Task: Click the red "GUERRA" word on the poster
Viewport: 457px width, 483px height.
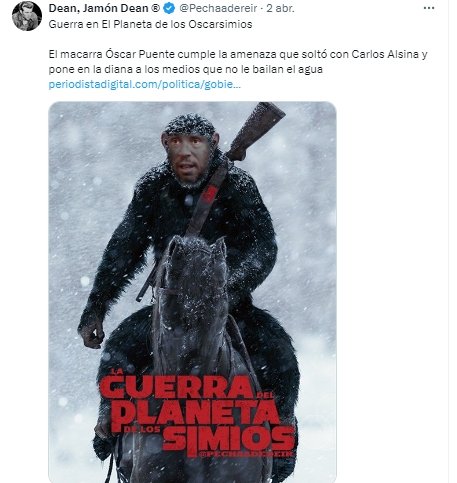Action: click(x=176, y=387)
